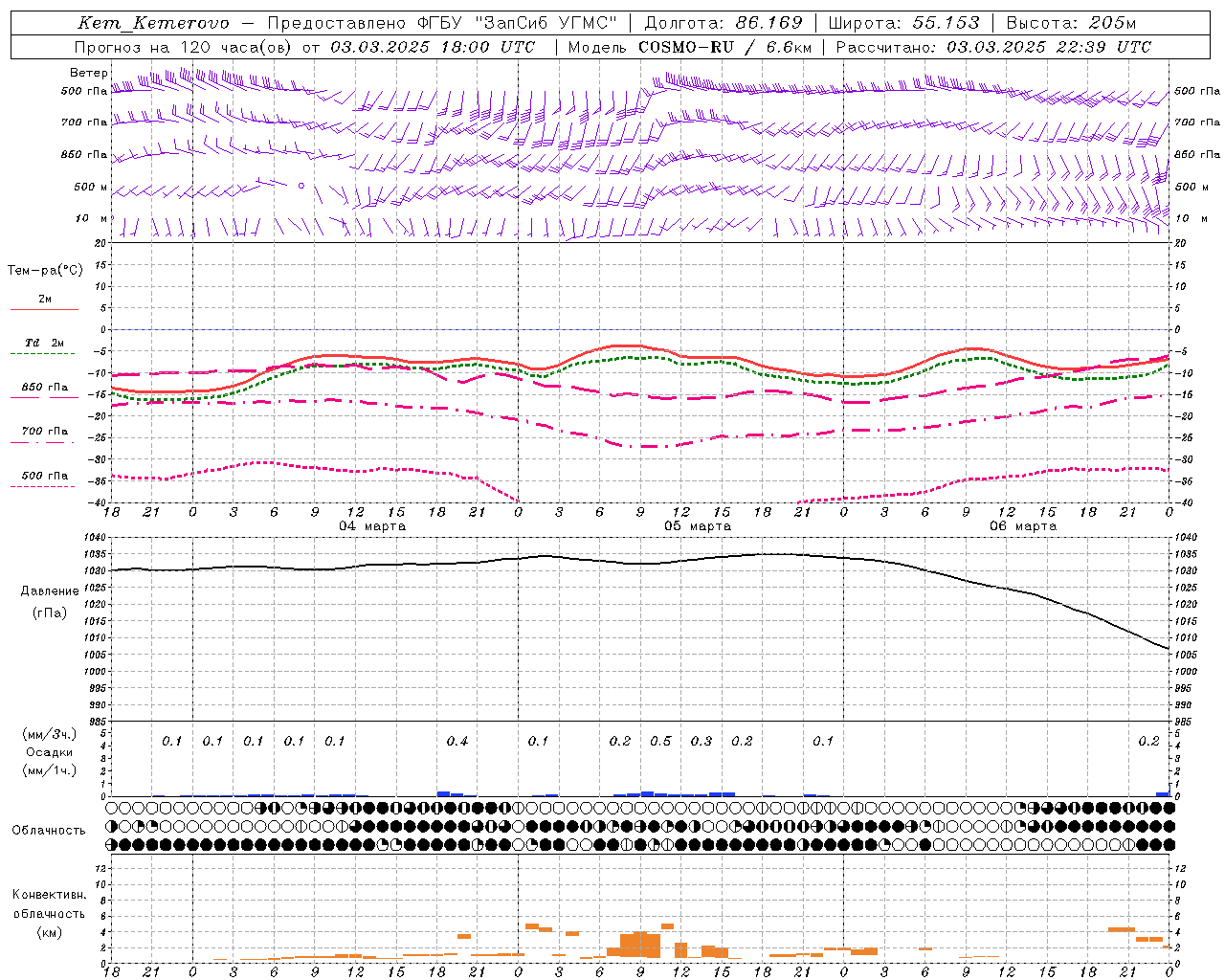Click the 0.4 precipitation value
Image resolution: width=1225 pixels, height=980 pixels.
[457, 742]
